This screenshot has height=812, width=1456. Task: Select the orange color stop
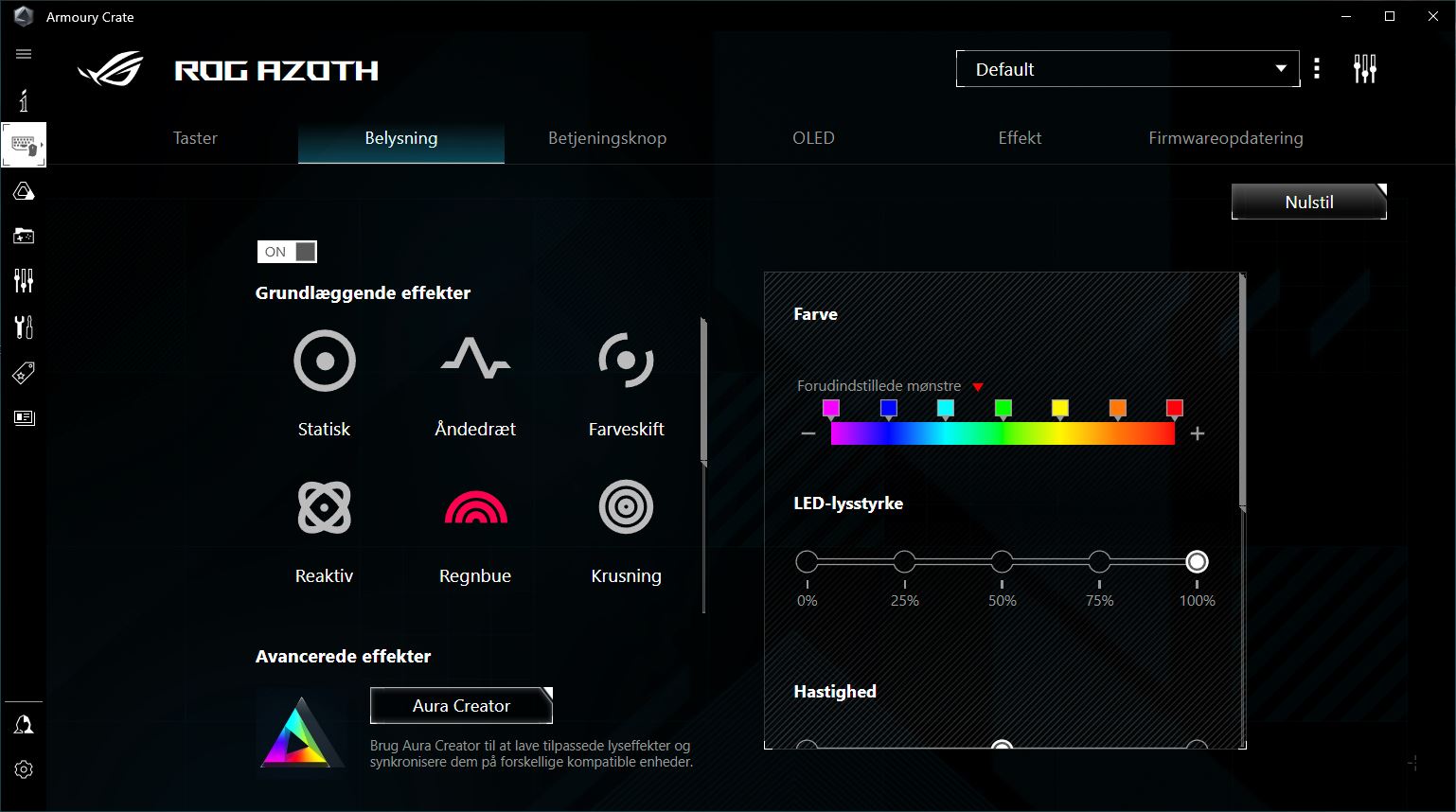[x=1118, y=409]
